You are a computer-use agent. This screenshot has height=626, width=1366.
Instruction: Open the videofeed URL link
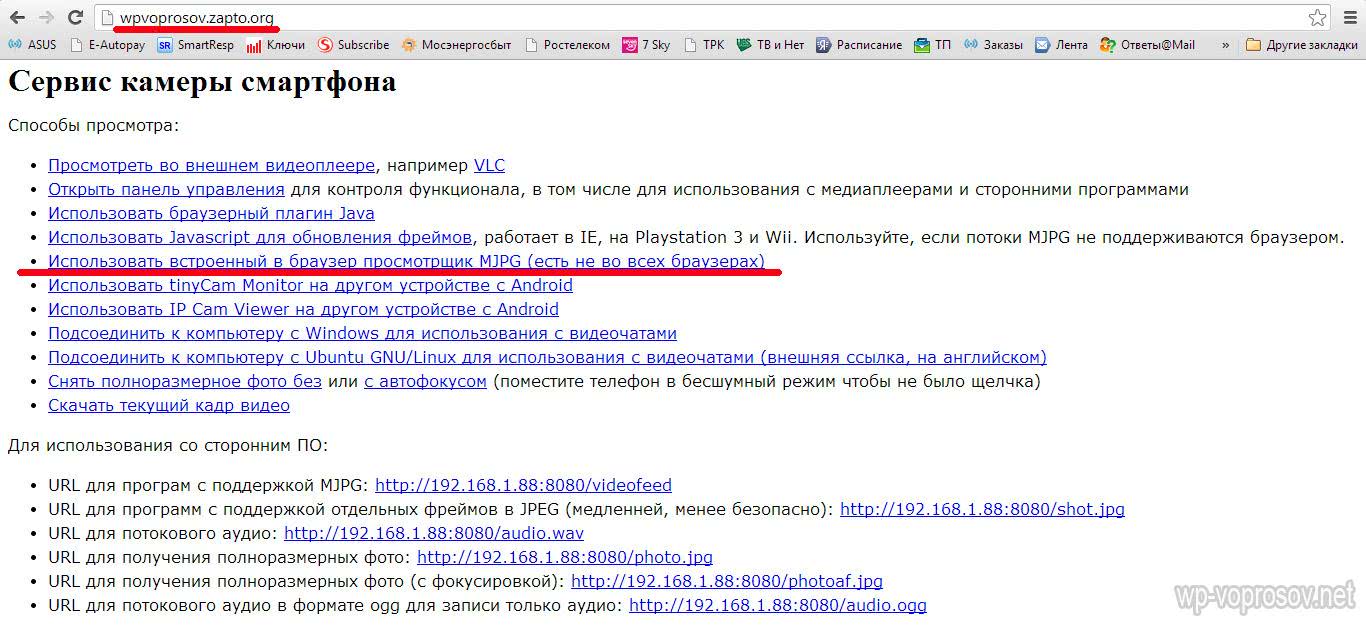[523, 486]
